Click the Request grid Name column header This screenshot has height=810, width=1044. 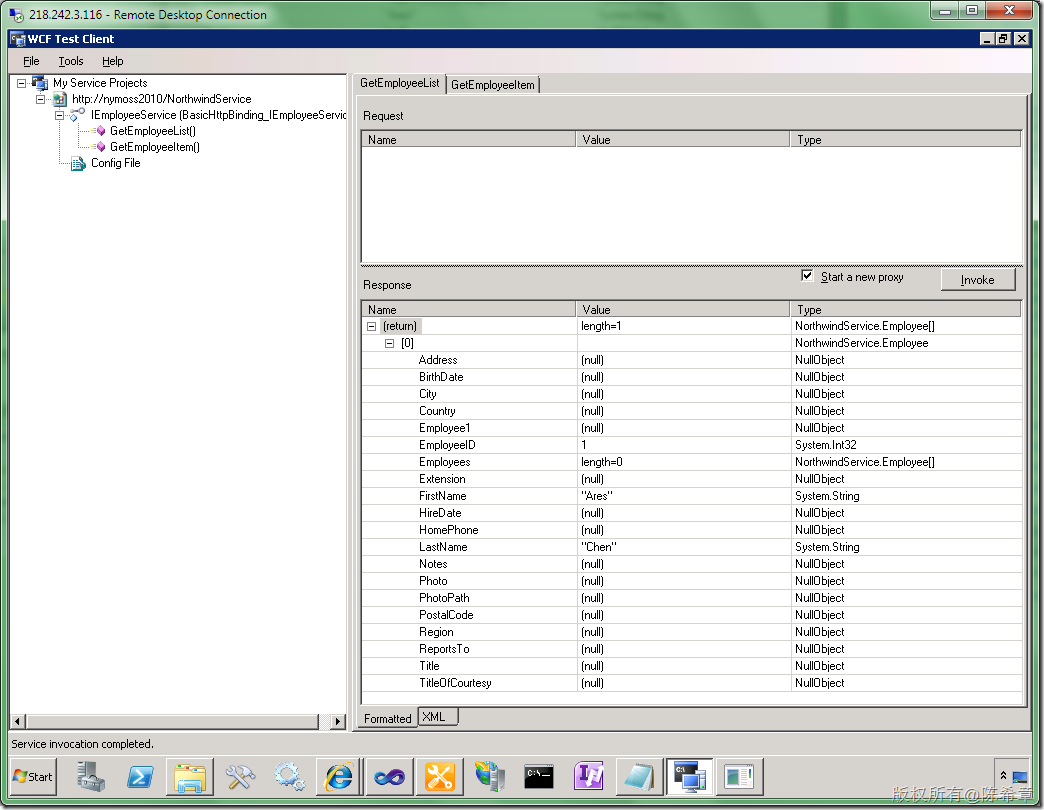point(469,140)
